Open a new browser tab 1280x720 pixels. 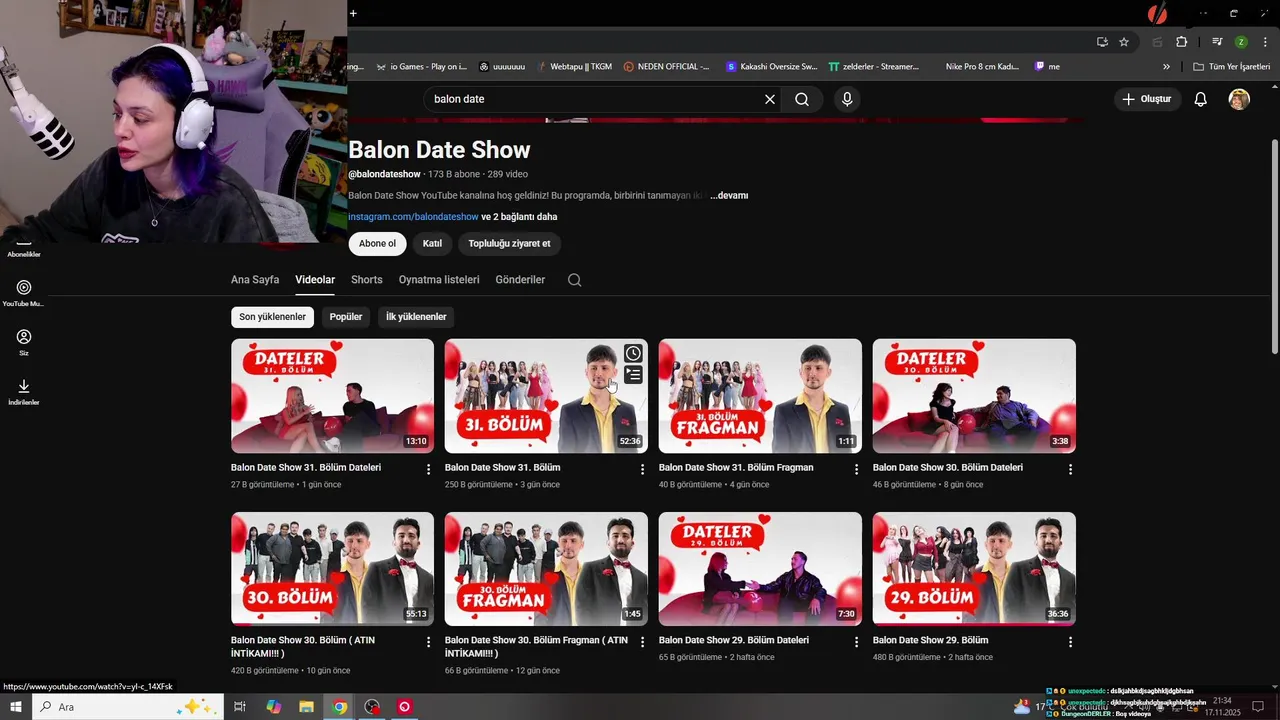tap(353, 13)
